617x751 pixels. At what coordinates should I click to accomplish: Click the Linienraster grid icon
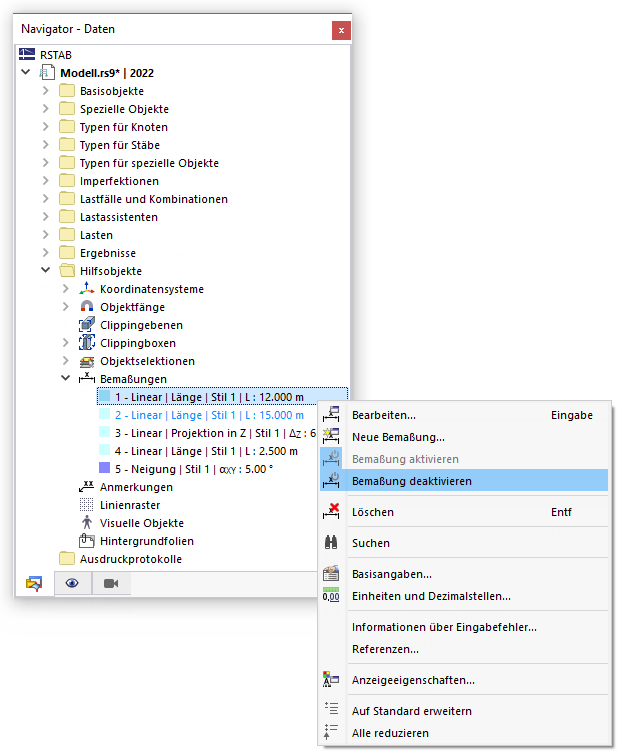(87, 505)
